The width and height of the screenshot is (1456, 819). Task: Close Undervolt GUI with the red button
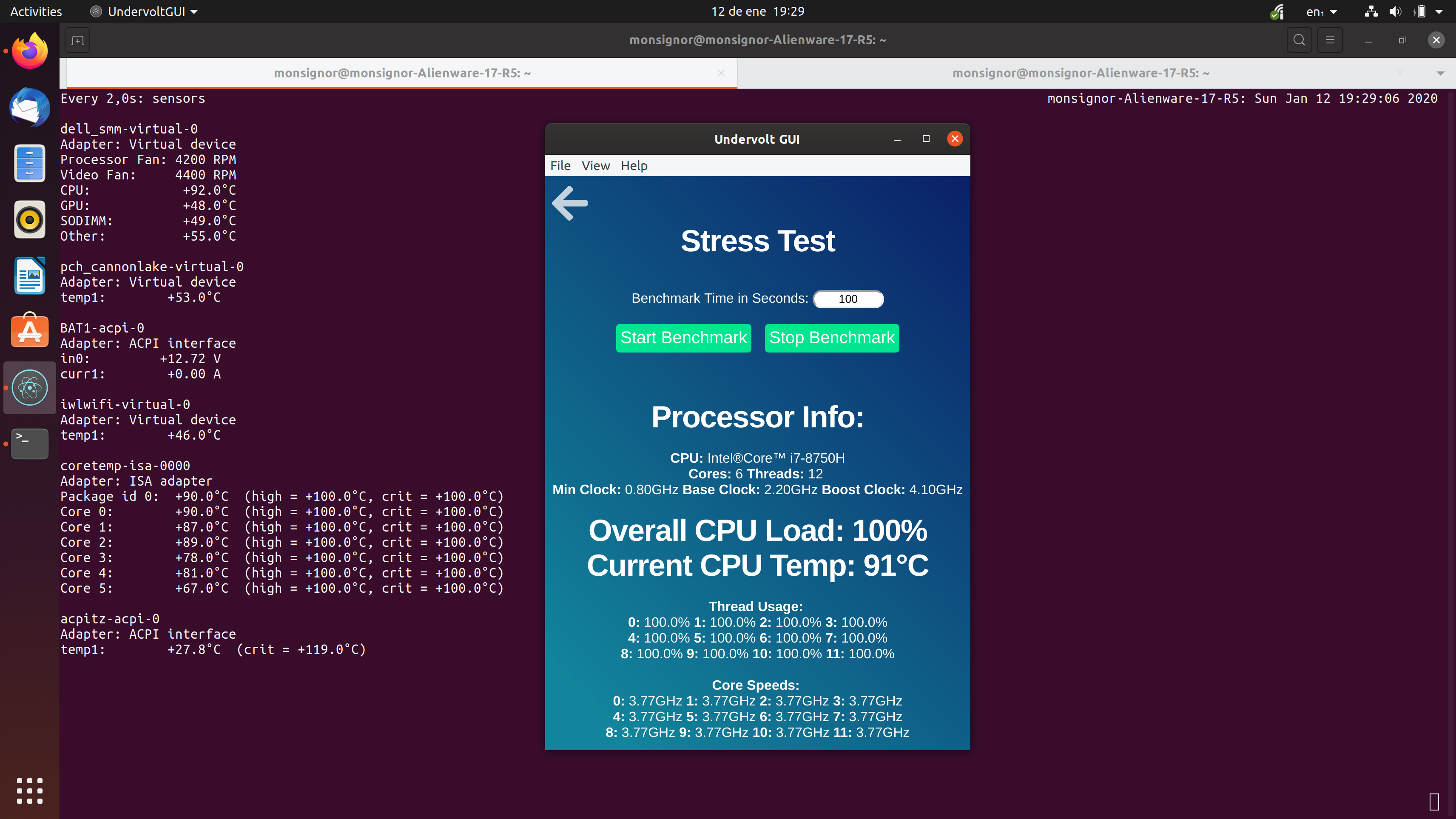(955, 139)
